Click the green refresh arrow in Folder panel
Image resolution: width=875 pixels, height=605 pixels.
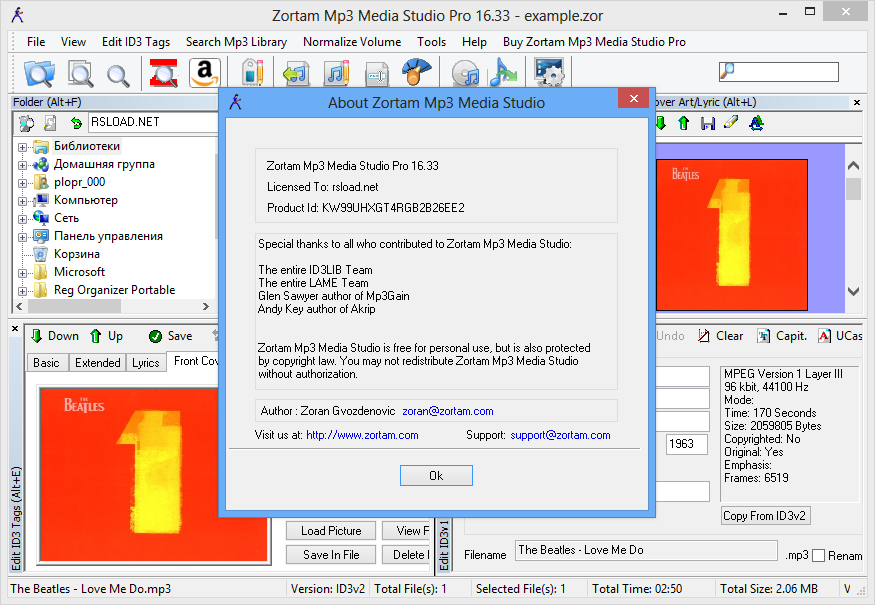click(x=76, y=122)
